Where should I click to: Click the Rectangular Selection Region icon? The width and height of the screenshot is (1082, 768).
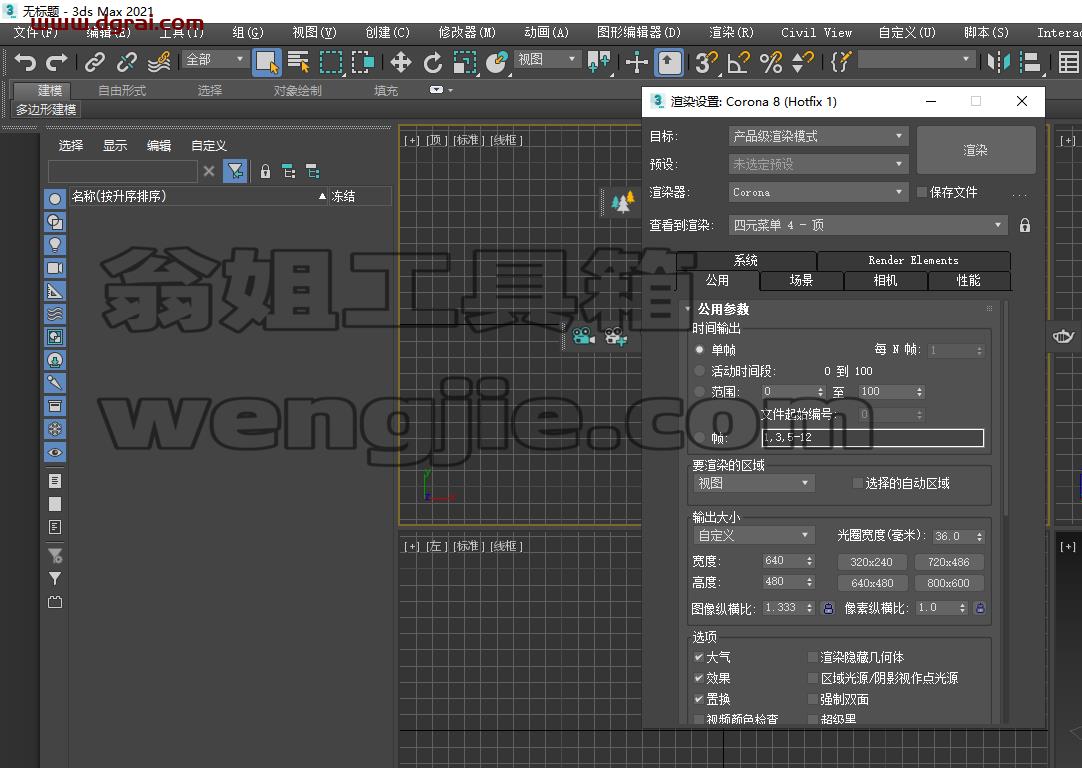[x=331, y=62]
